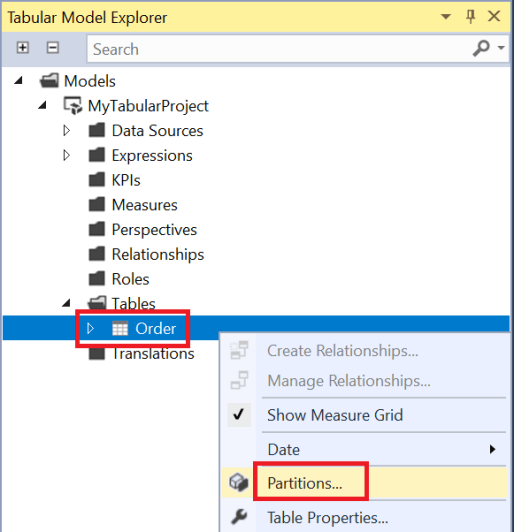Collapse the Tables folder node
This screenshot has width=514, height=532.
coord(66,303)
